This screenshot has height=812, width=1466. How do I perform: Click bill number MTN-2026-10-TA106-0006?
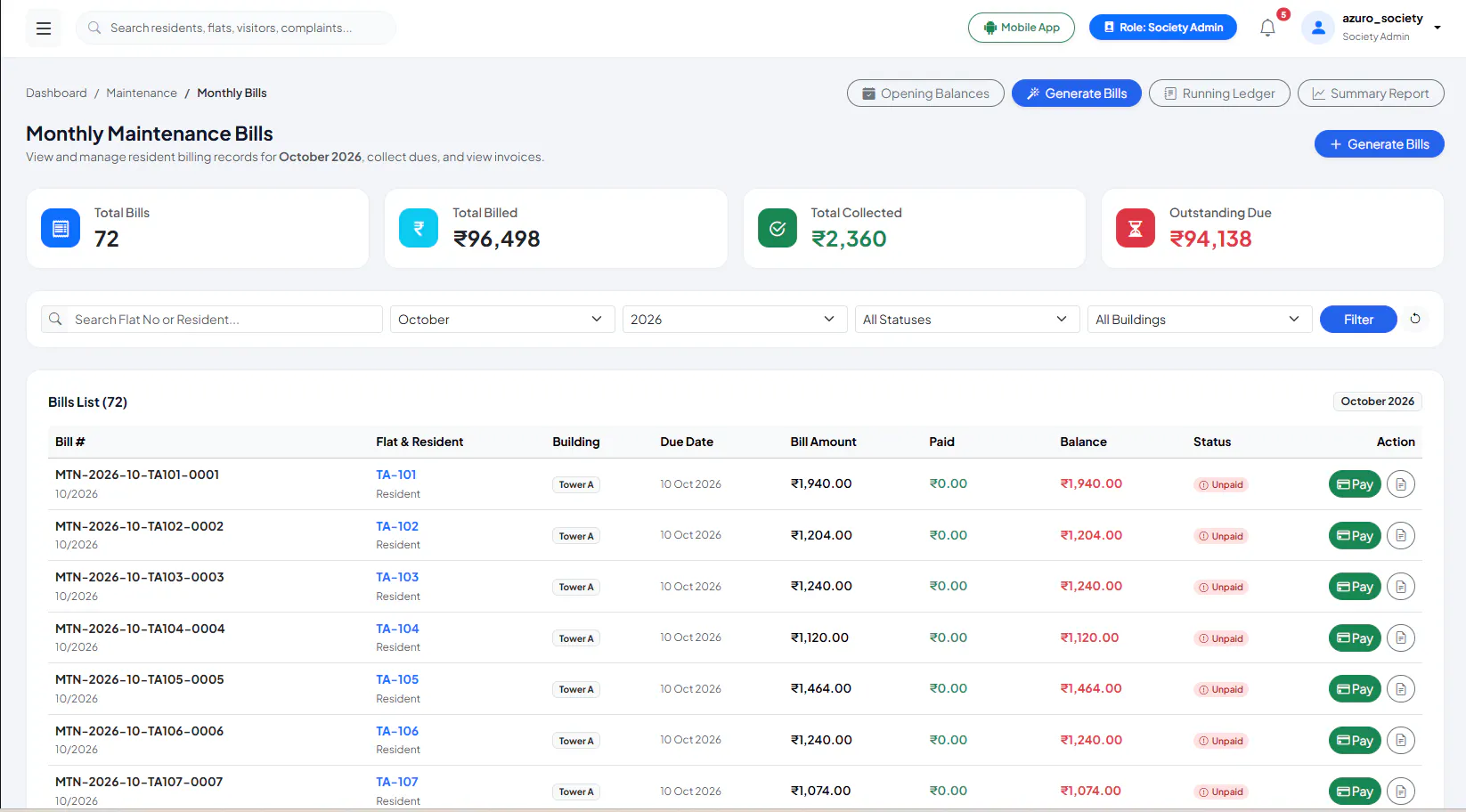click(139, 731)
